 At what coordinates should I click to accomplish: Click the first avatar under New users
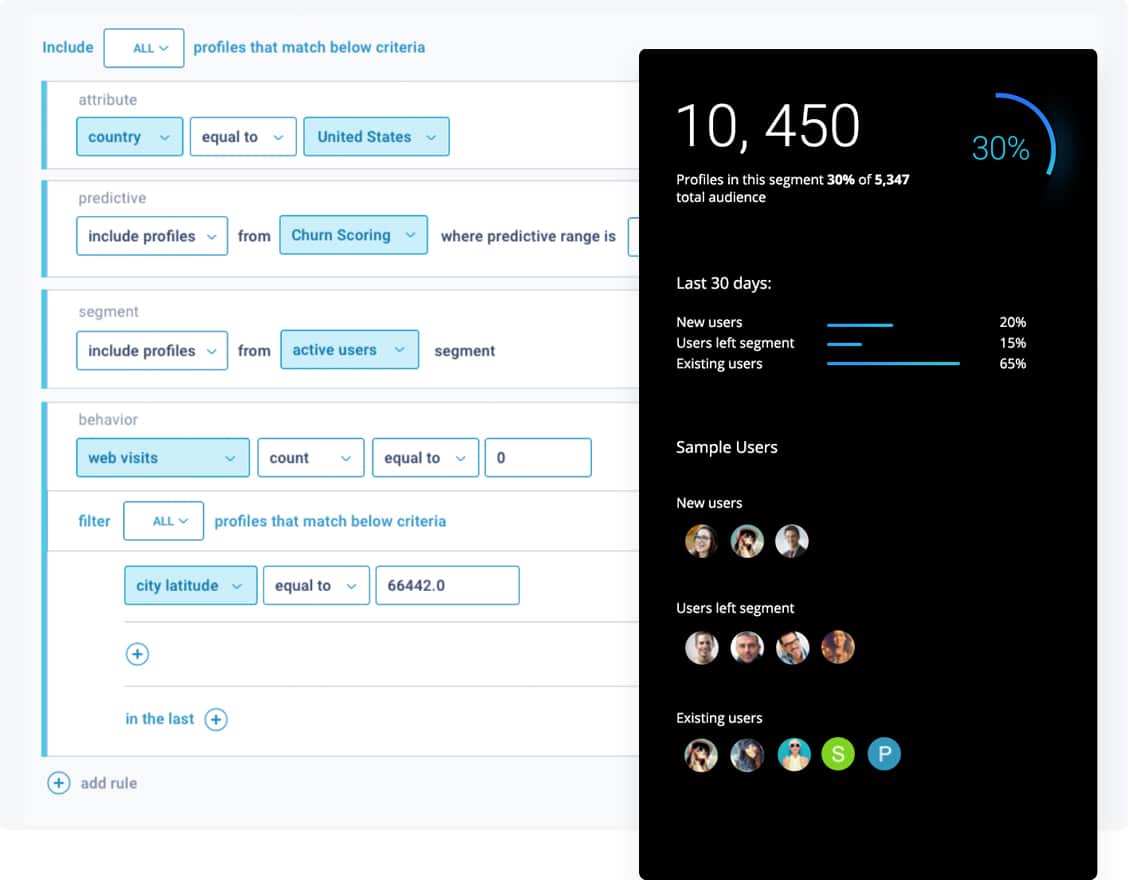701,541
